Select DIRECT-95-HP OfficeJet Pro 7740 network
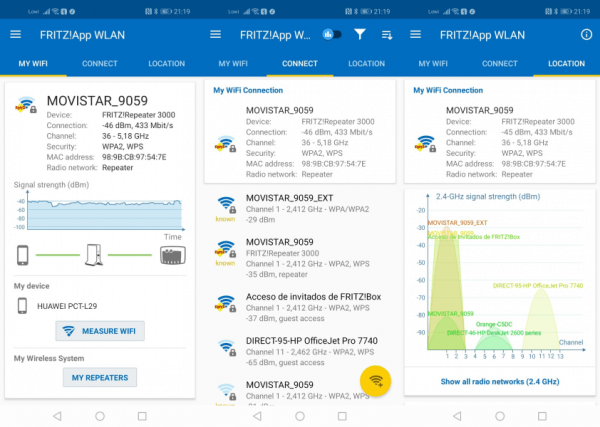 click(x=300, y=351)
